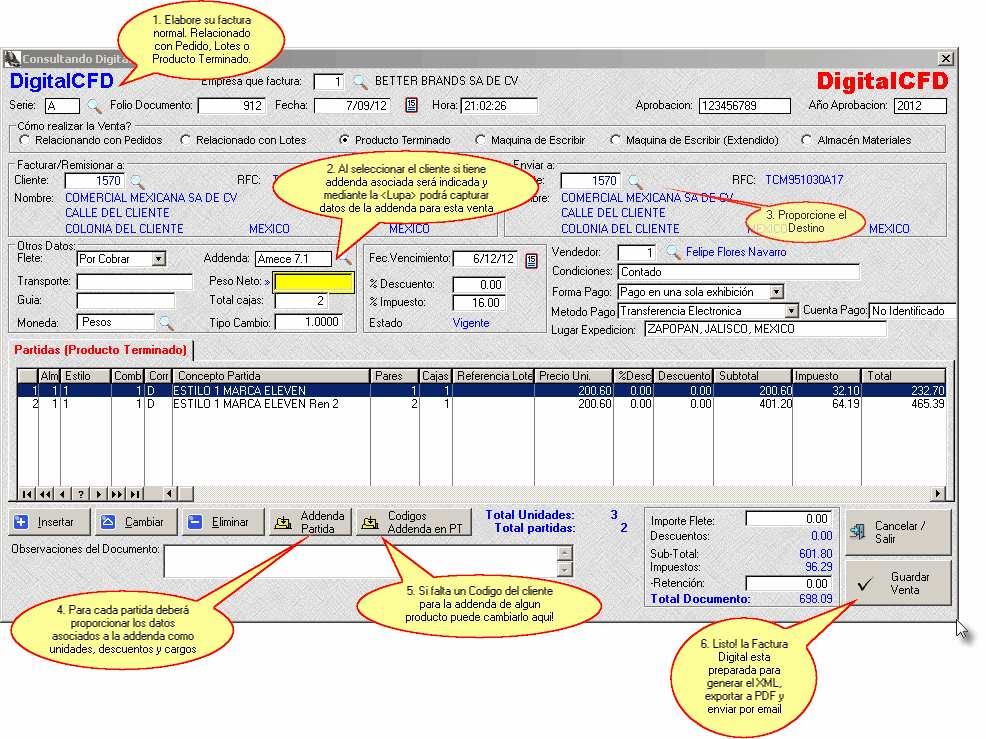Select row "ESTILO 1 MARCA ELEVEN Ren 2"
The width and height of the screenshot is (986, 739).
tap(481, 404)
